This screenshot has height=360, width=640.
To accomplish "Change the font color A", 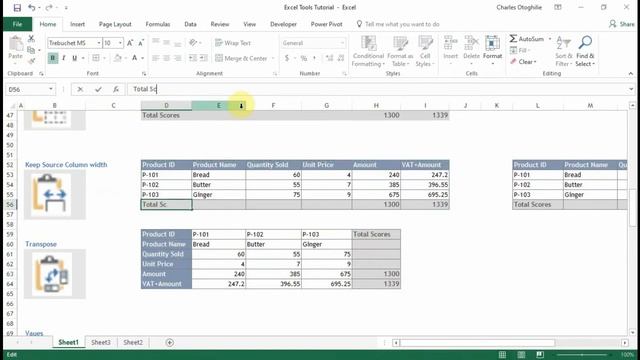I will pyautogui.click(x=134, y=58).
